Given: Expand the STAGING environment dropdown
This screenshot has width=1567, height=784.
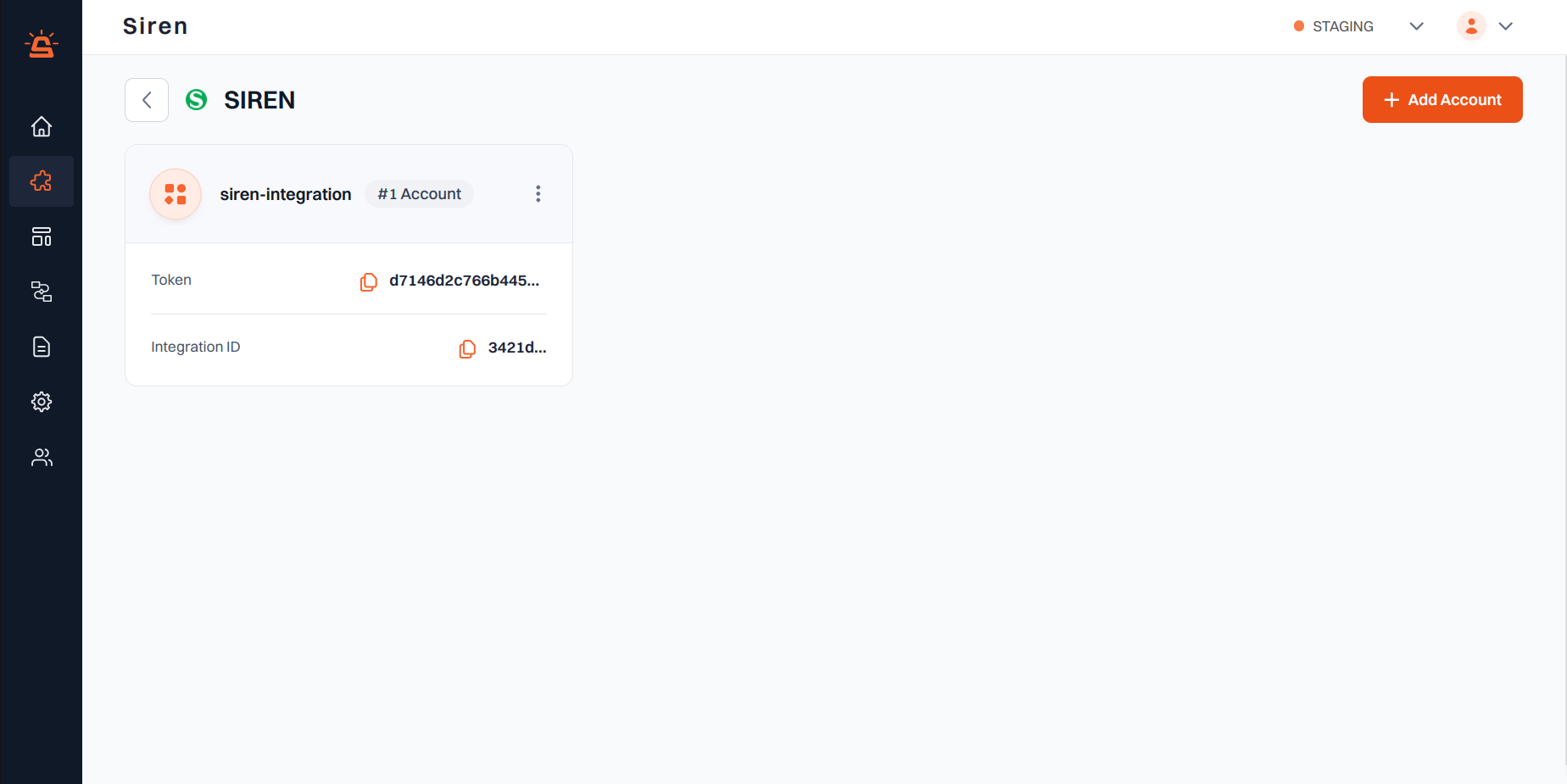Looking at the screenshot, I should point(1416,26).
